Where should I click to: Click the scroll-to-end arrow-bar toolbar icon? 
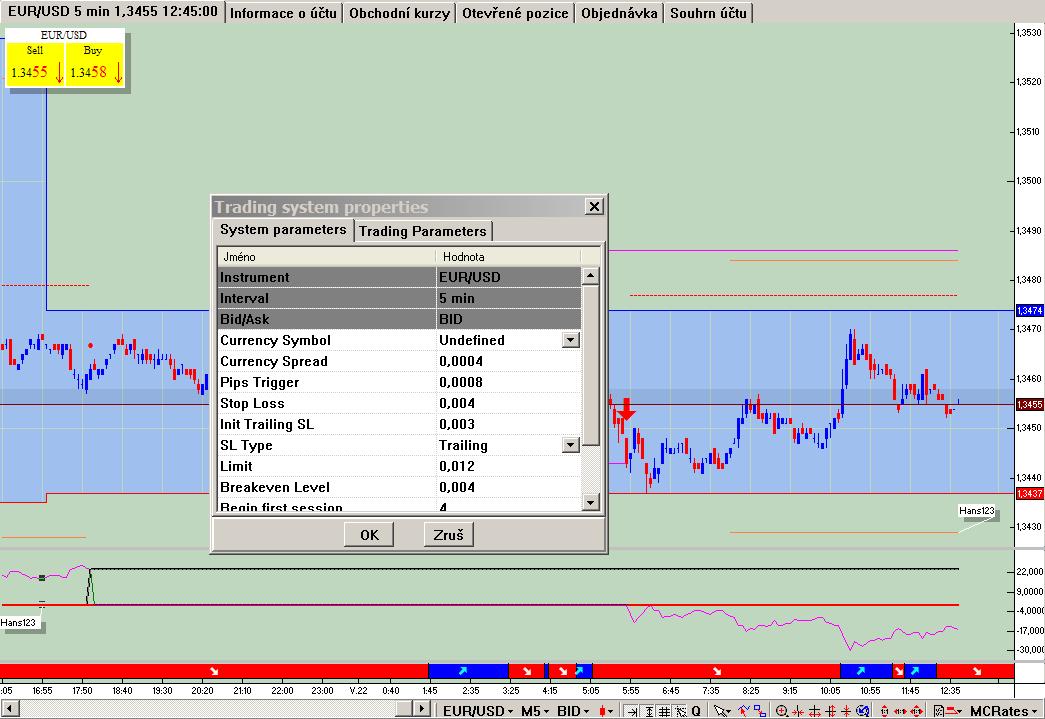pyautogui.click(x=632, y=711)
